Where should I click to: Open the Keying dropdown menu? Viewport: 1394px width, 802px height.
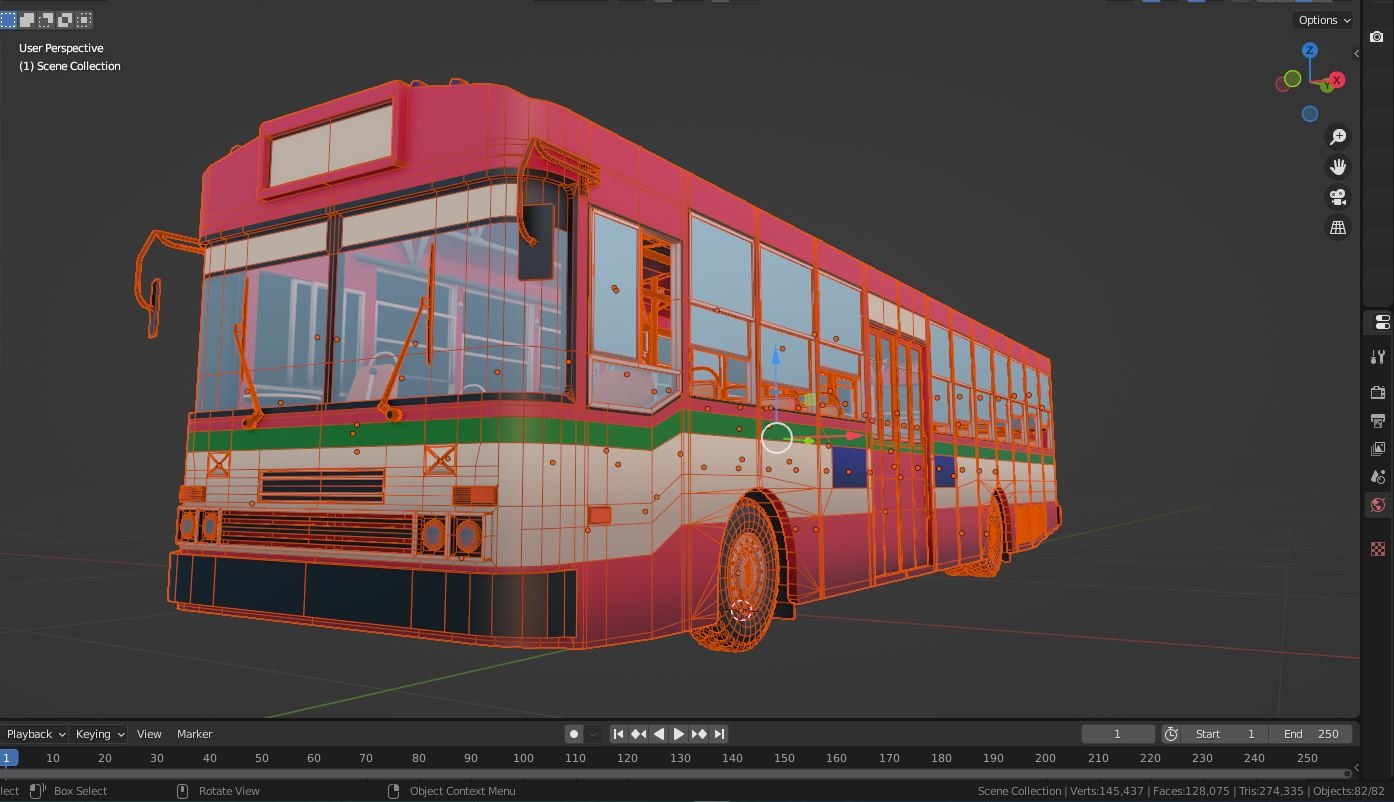[x=97, y=733]
